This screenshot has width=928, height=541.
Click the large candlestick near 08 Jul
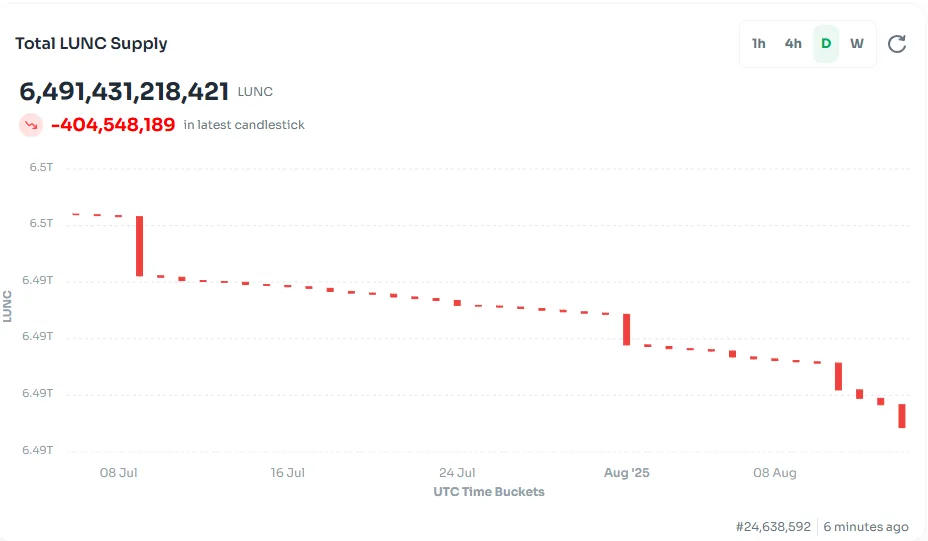140,246
